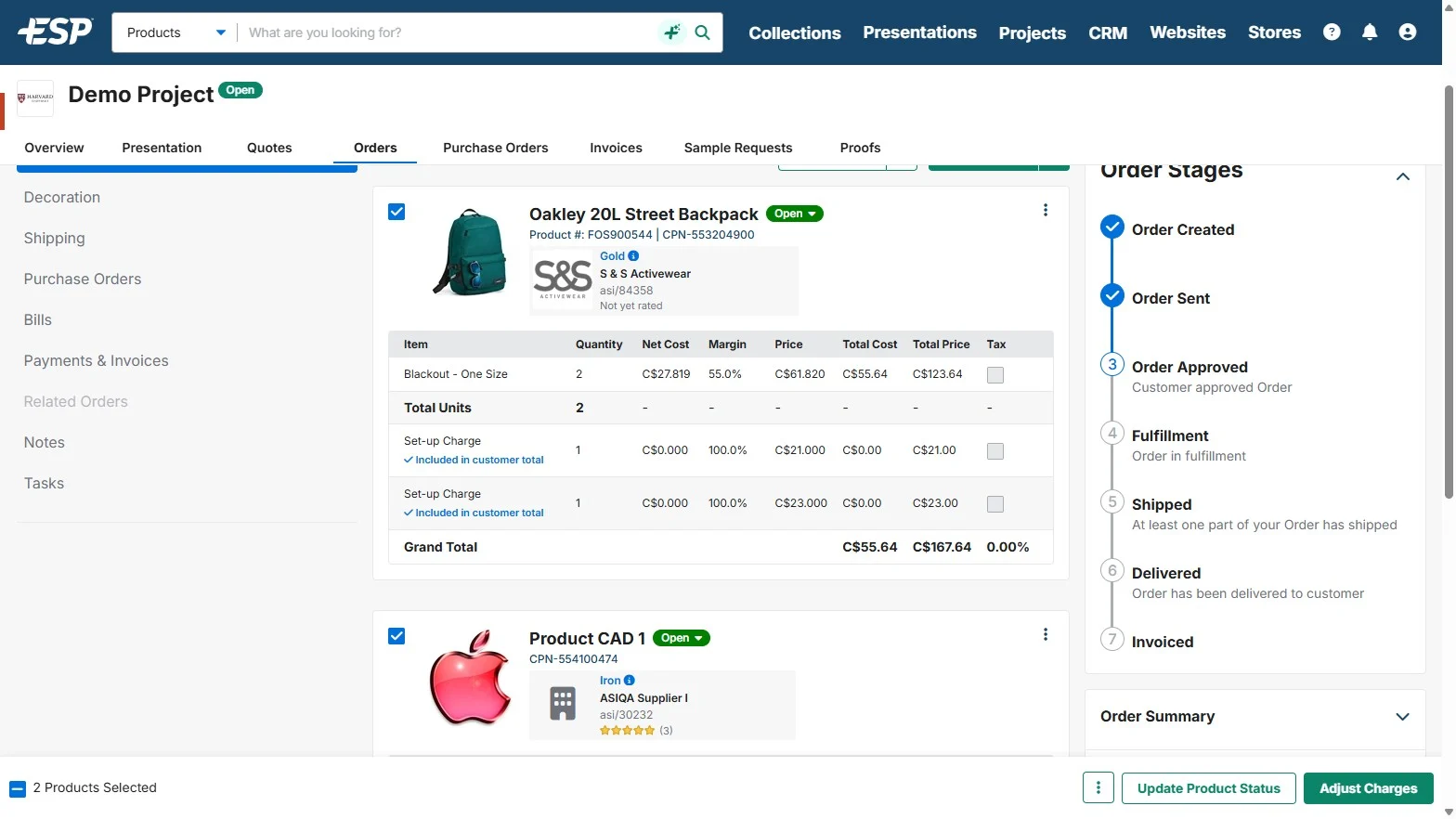Viewport: 1456px width, 819px height.
Task: Open the user account icon
Action: pyautogui.click(x=1408, y=32)
